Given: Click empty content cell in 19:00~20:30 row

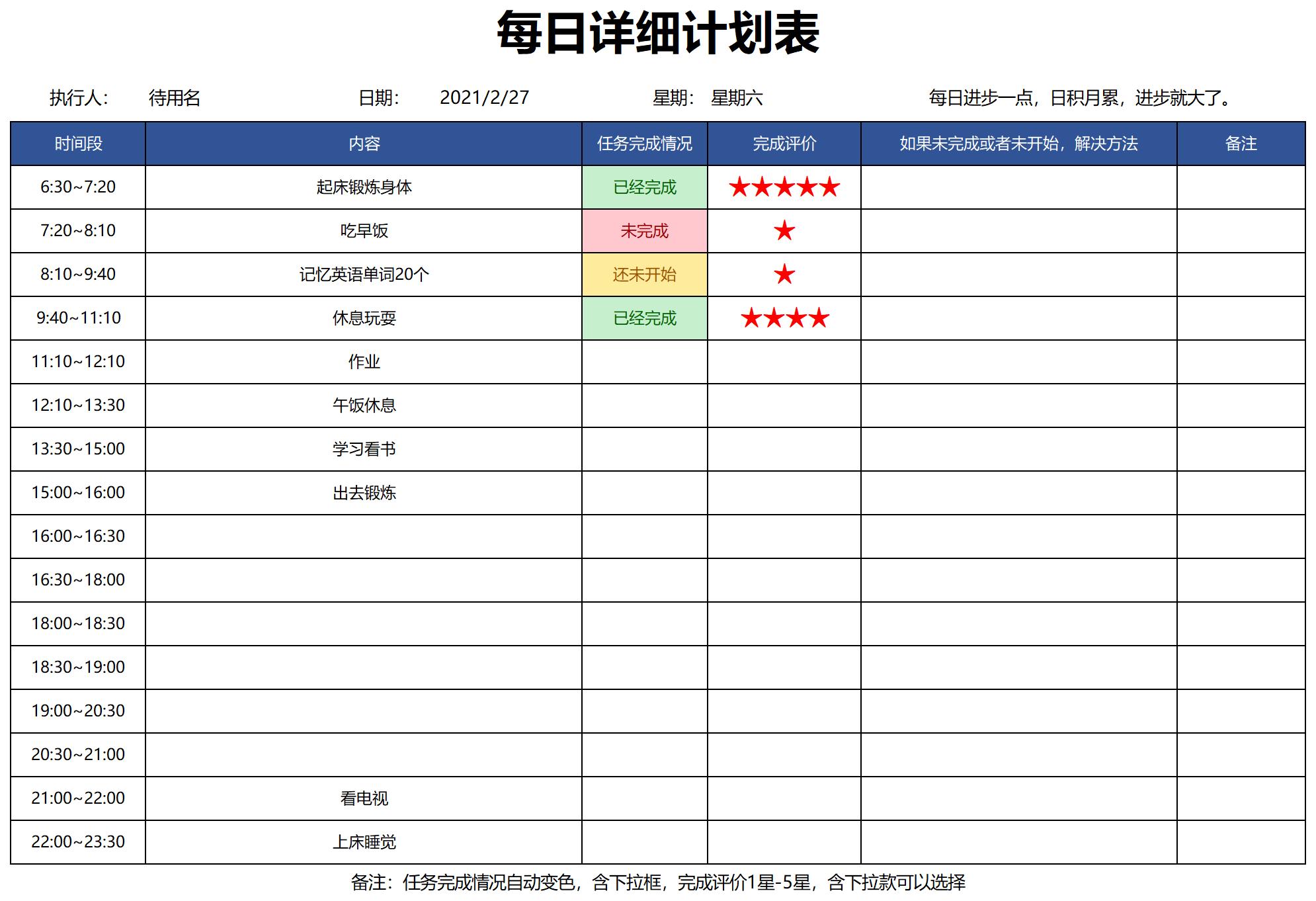Looking at the screenshot, I should click(x=364, y=711).
